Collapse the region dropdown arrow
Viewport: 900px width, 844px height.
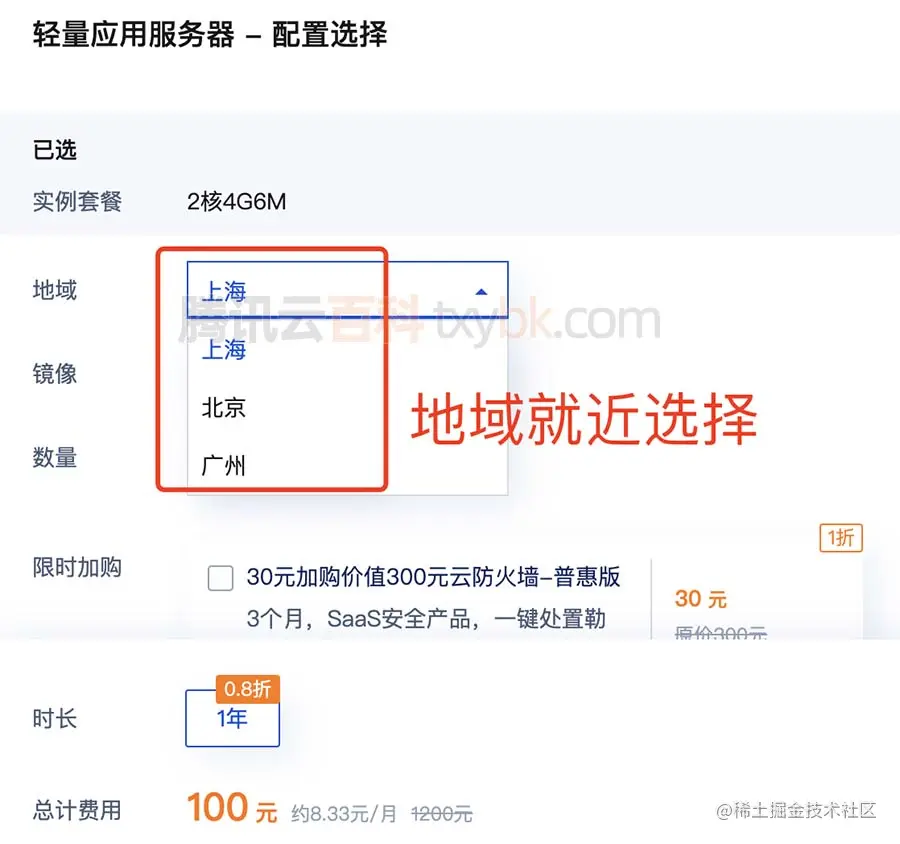click(x=481, y=291)
